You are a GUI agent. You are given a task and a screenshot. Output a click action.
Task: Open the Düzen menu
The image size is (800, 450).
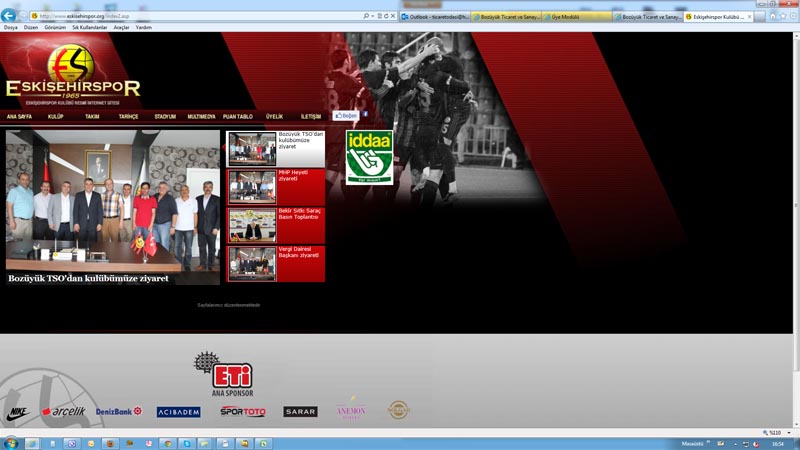(x=31, y=28)
